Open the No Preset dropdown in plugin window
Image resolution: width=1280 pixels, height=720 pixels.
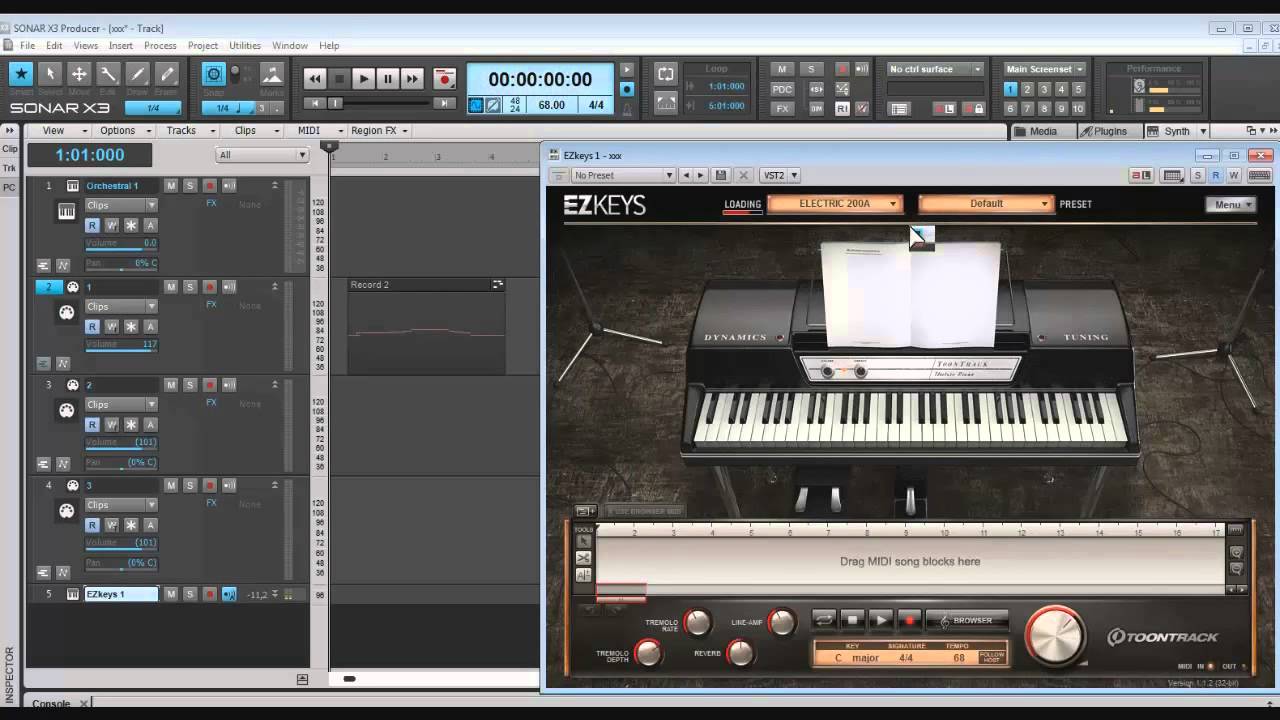pos(624,175)
